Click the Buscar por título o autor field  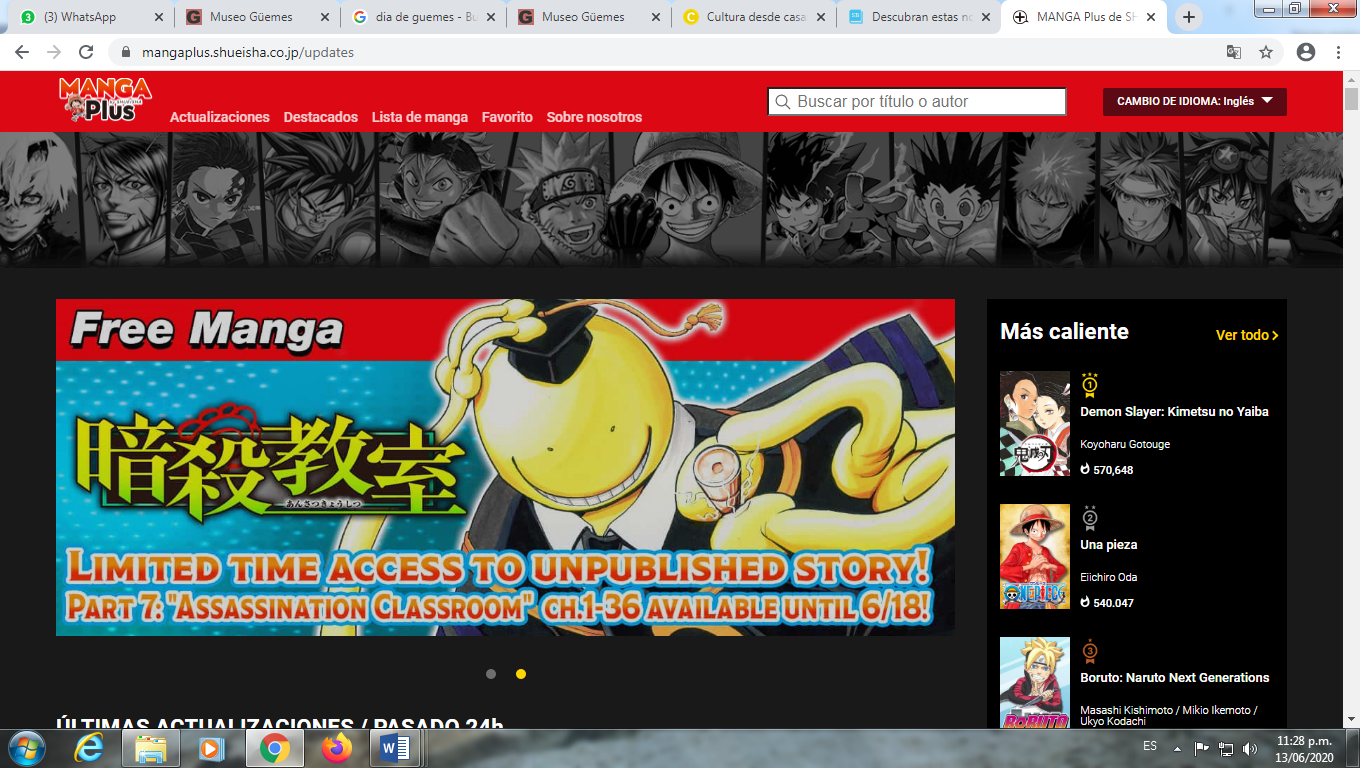[x=917, y=101]
